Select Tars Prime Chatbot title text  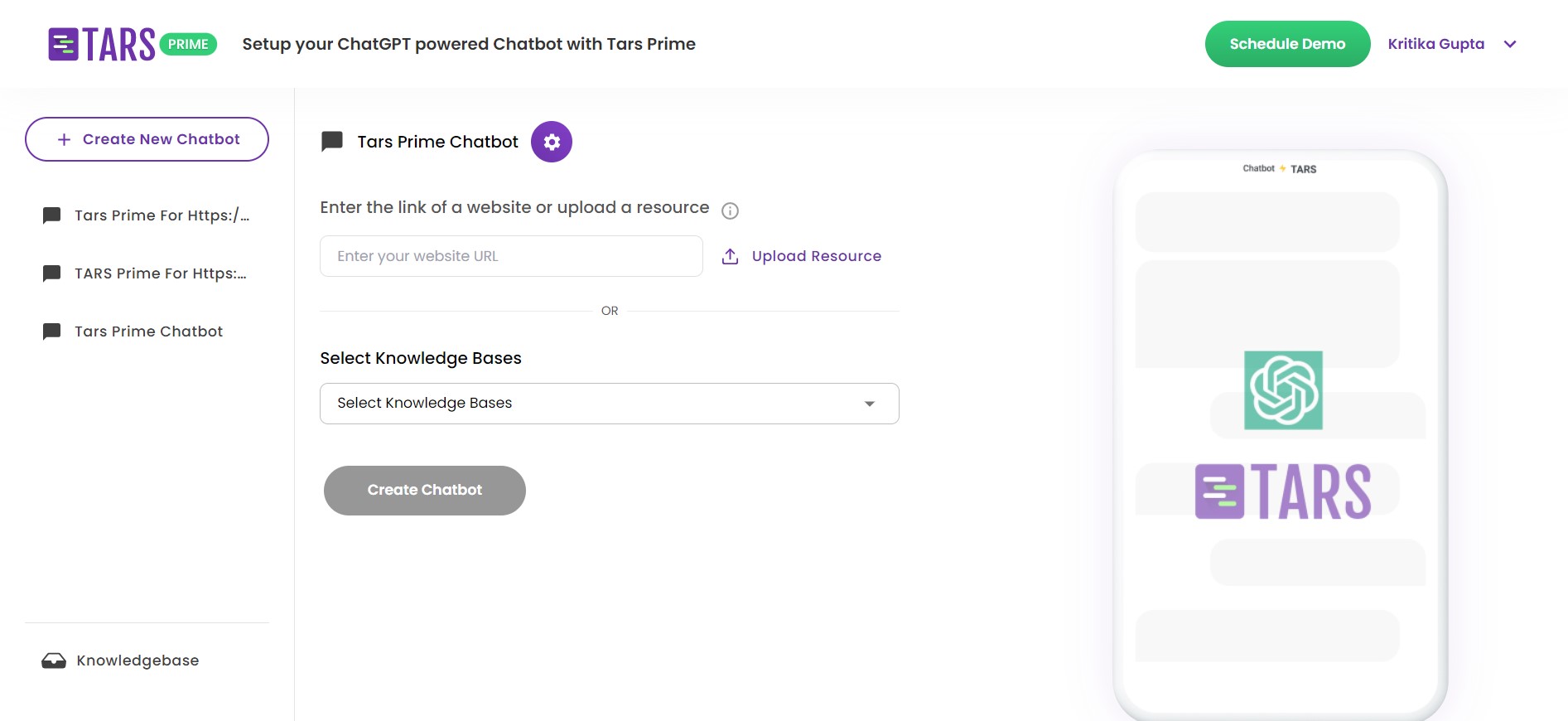437,142
